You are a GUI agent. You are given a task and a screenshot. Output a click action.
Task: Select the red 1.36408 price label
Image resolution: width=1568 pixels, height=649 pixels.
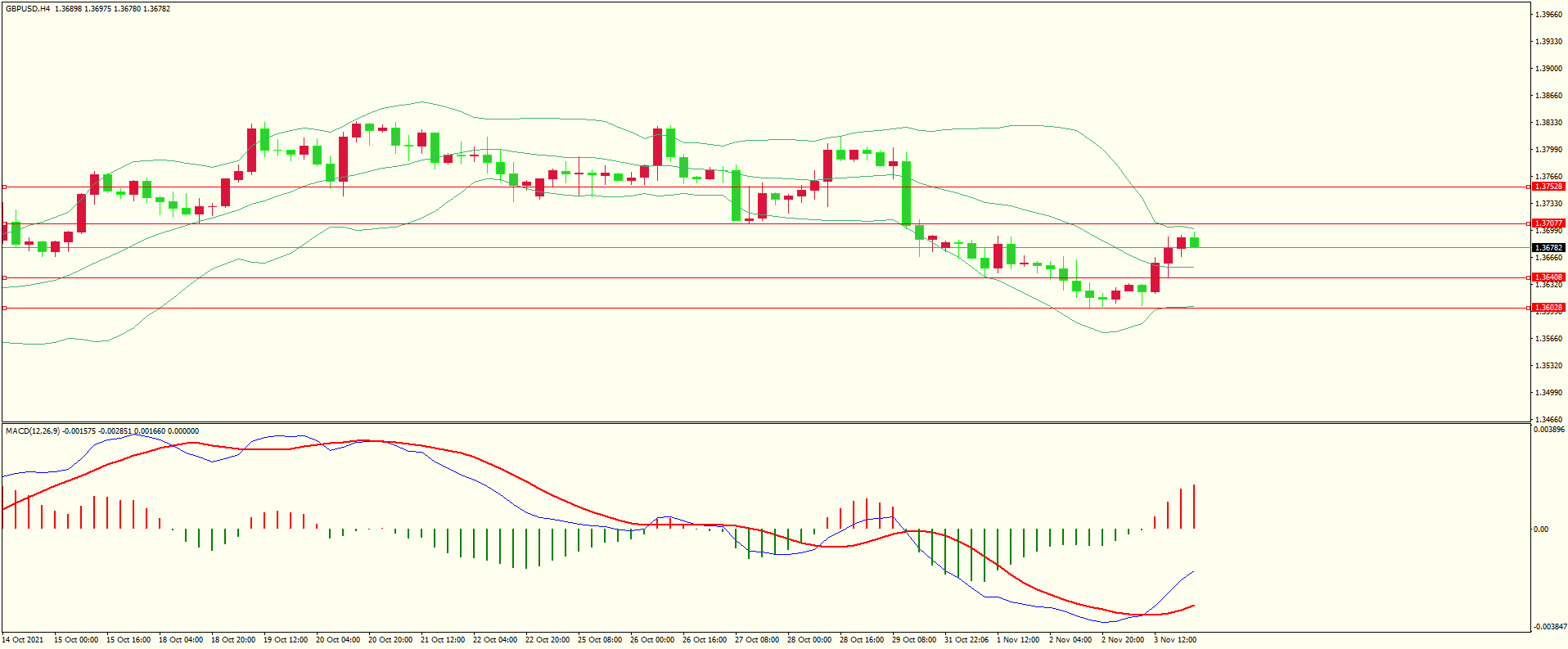(1548, 277)
